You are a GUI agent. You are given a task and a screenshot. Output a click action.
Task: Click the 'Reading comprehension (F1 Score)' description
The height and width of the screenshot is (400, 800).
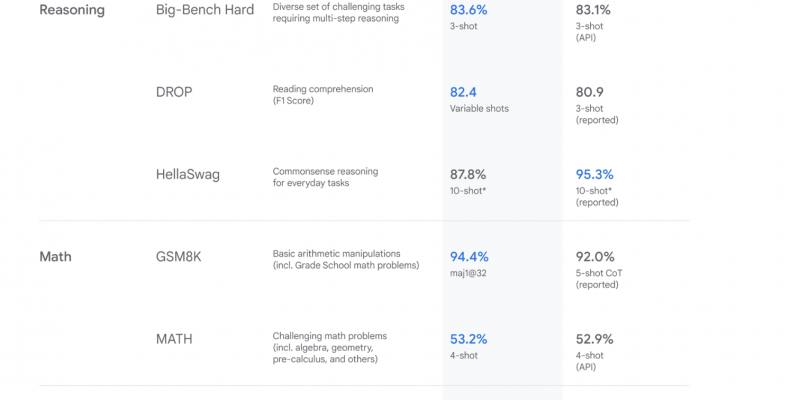tap(323, 95)
